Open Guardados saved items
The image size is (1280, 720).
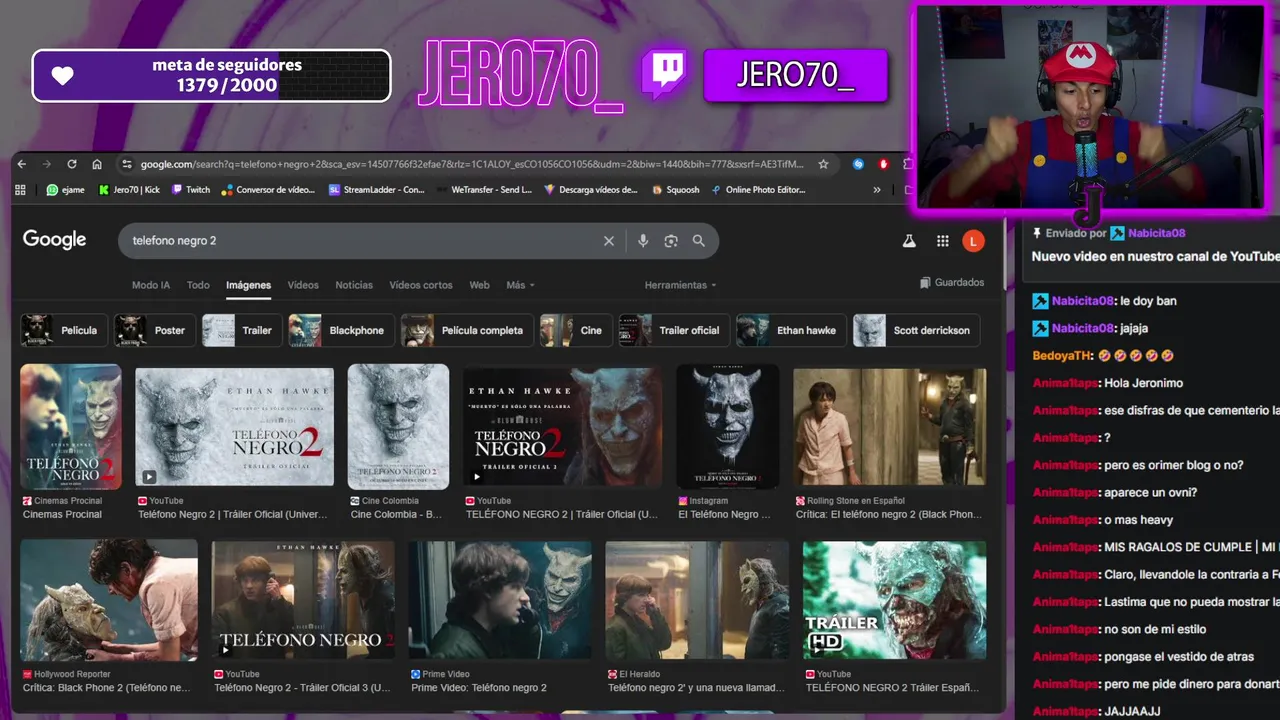pyautogui.click(x=952, y=283)
